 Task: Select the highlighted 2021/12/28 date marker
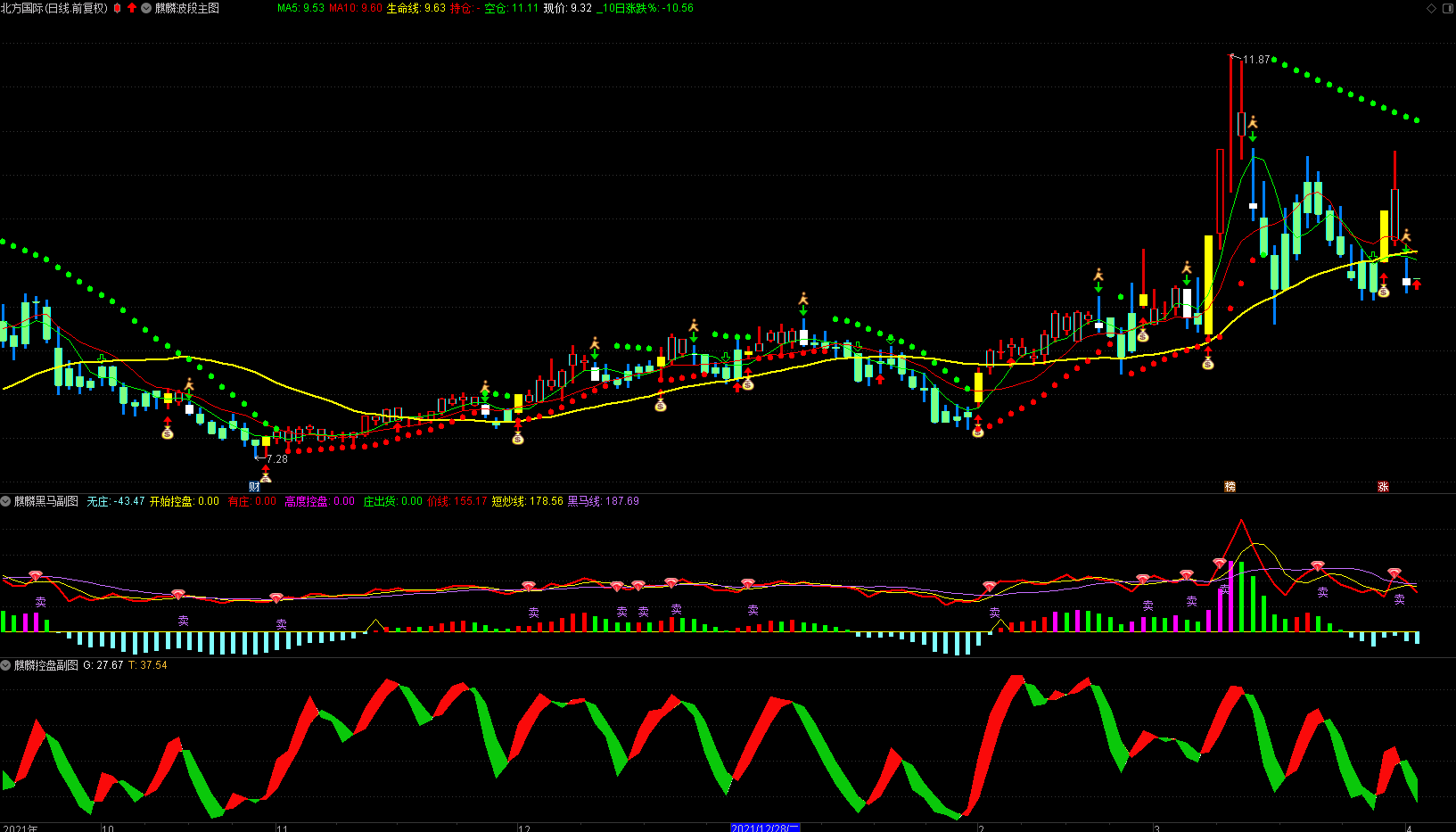click(x=765, y=828)
